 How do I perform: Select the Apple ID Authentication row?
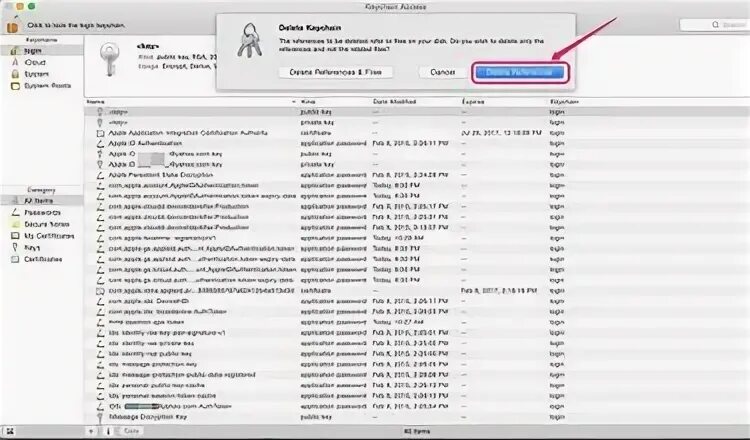pos(417,143)
